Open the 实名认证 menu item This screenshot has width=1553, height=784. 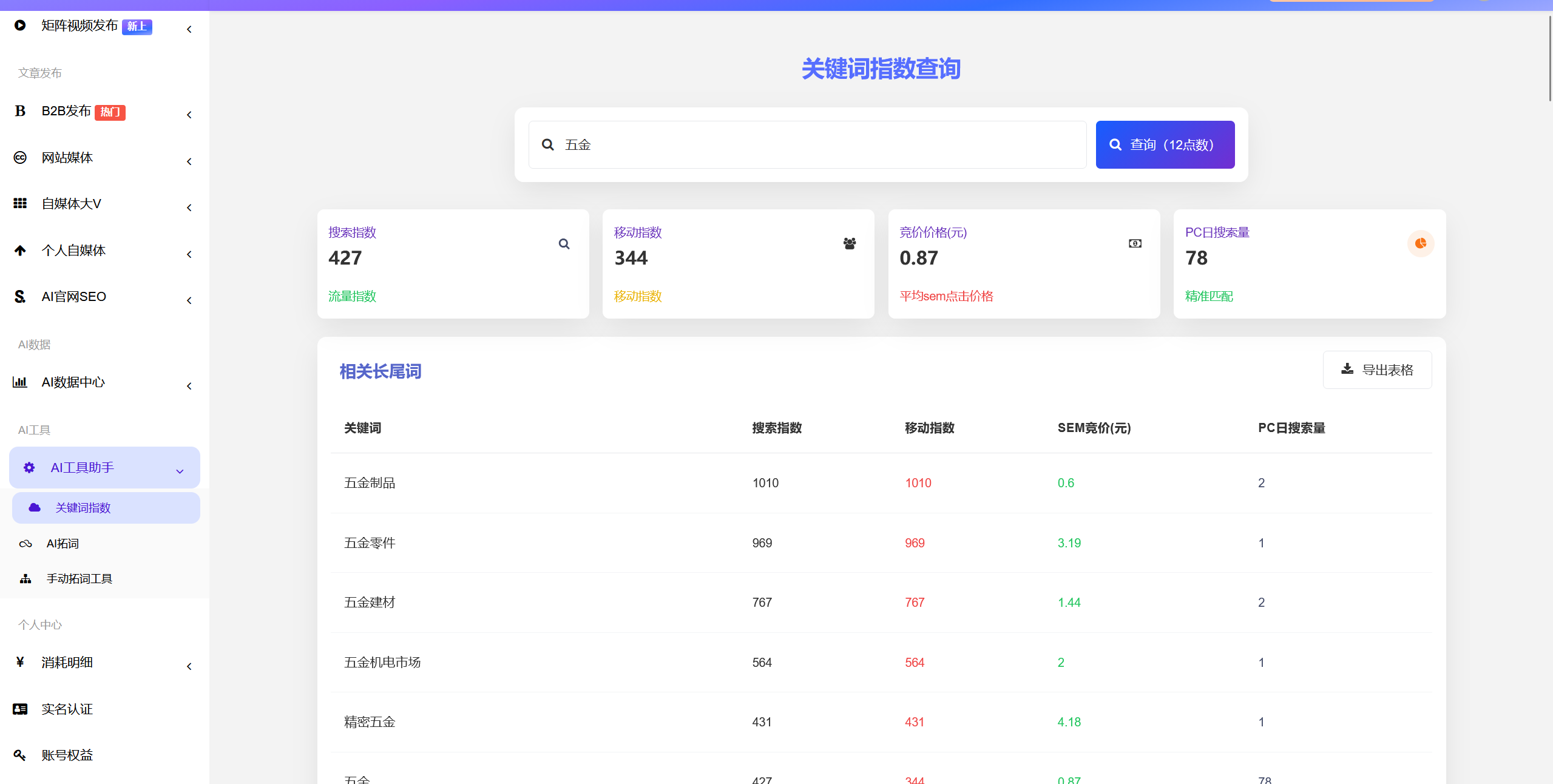pos(104,709)
